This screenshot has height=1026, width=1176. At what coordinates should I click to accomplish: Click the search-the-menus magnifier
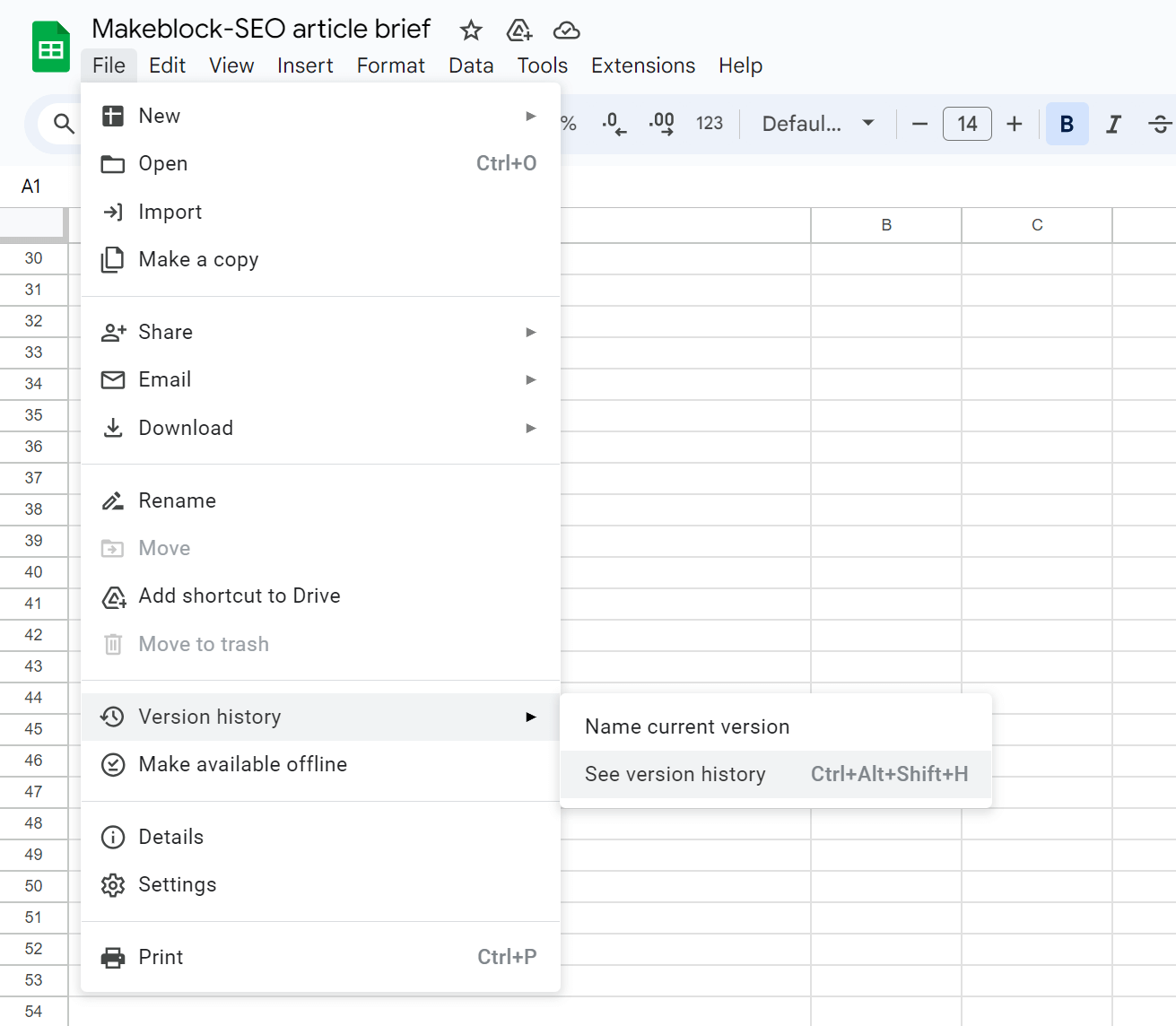coord(63,124)
